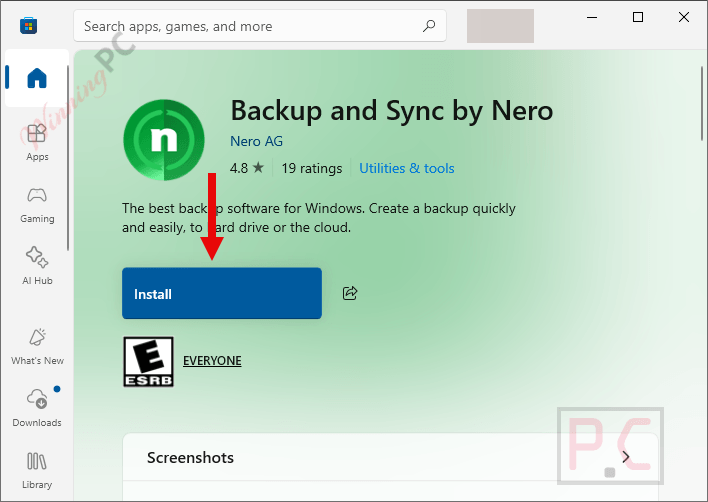Open the Home tab in sidebar
Screen dimensions: 708x502
click(37, 78)
